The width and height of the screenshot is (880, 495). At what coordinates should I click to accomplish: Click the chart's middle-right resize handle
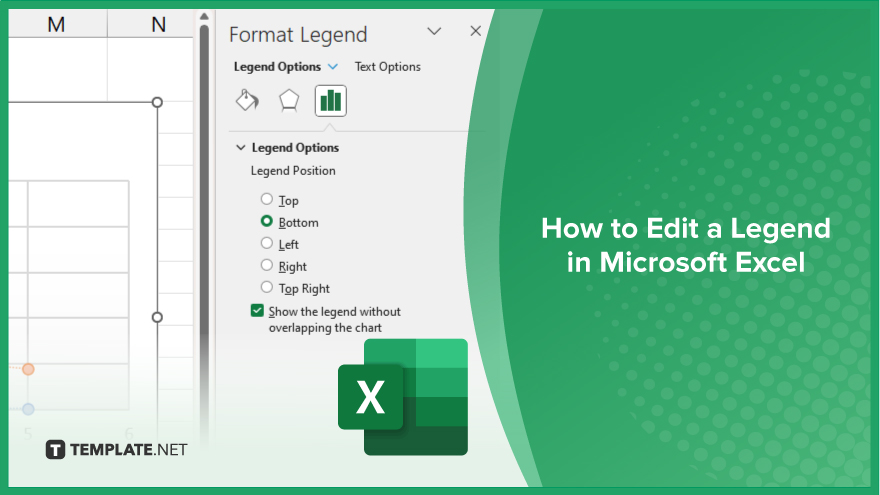tap(157, 317)
